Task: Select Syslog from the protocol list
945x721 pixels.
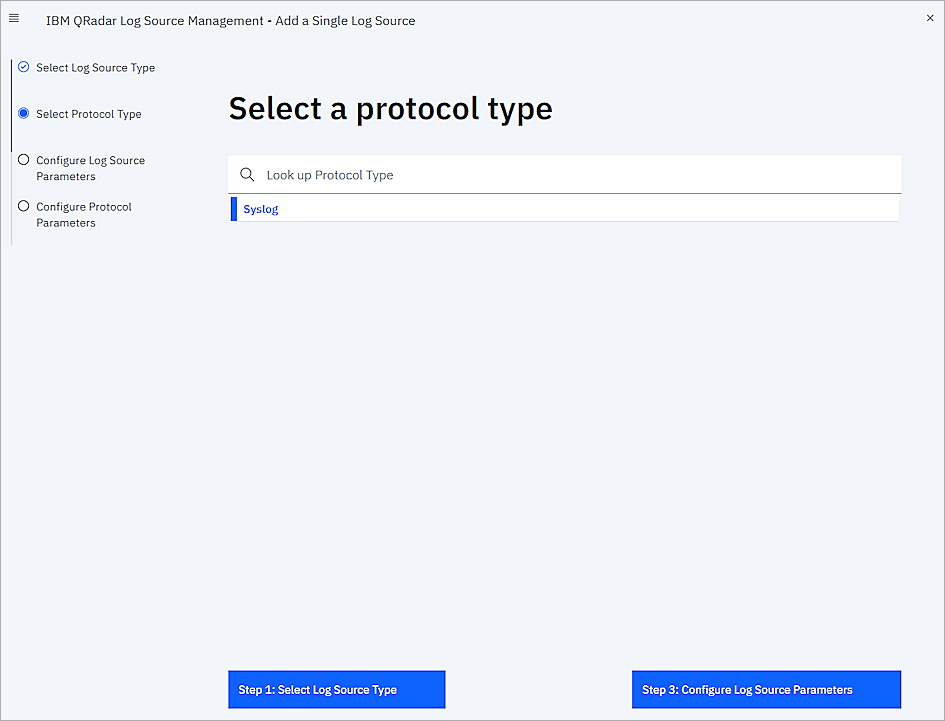Action: coord(260,209)
